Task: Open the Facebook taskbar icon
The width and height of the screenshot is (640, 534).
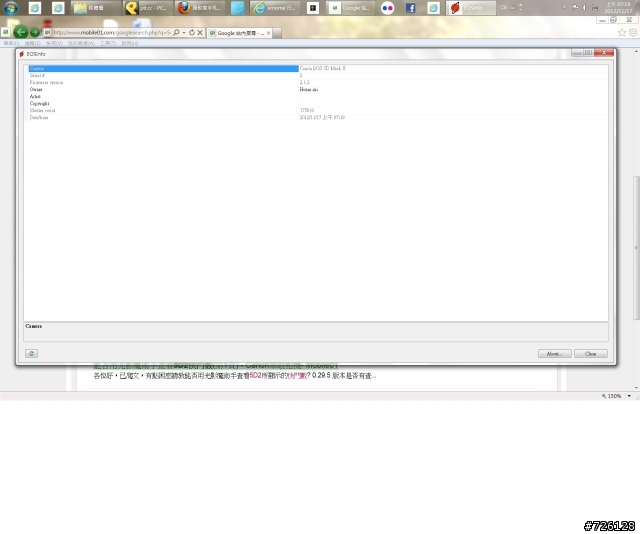Action: pos(410,8)
